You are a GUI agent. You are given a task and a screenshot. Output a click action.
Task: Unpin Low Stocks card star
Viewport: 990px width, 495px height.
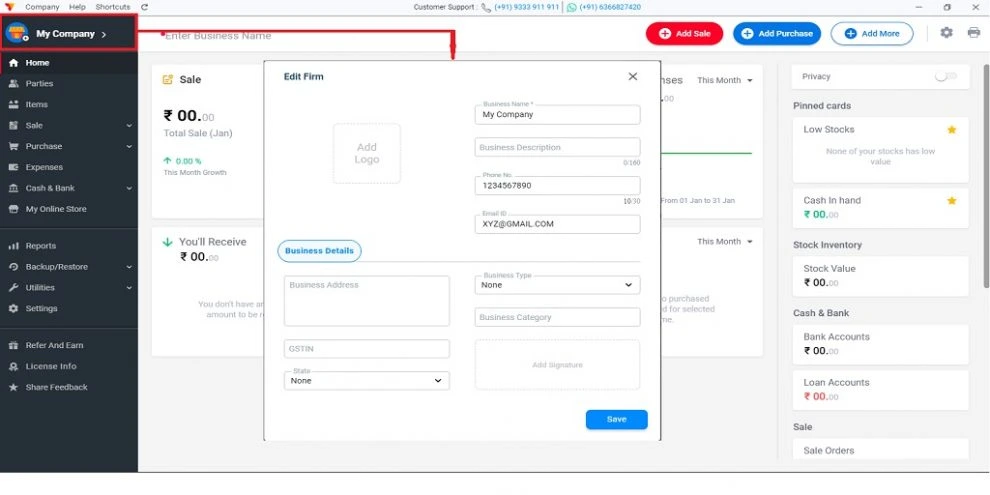pos(951,129)
